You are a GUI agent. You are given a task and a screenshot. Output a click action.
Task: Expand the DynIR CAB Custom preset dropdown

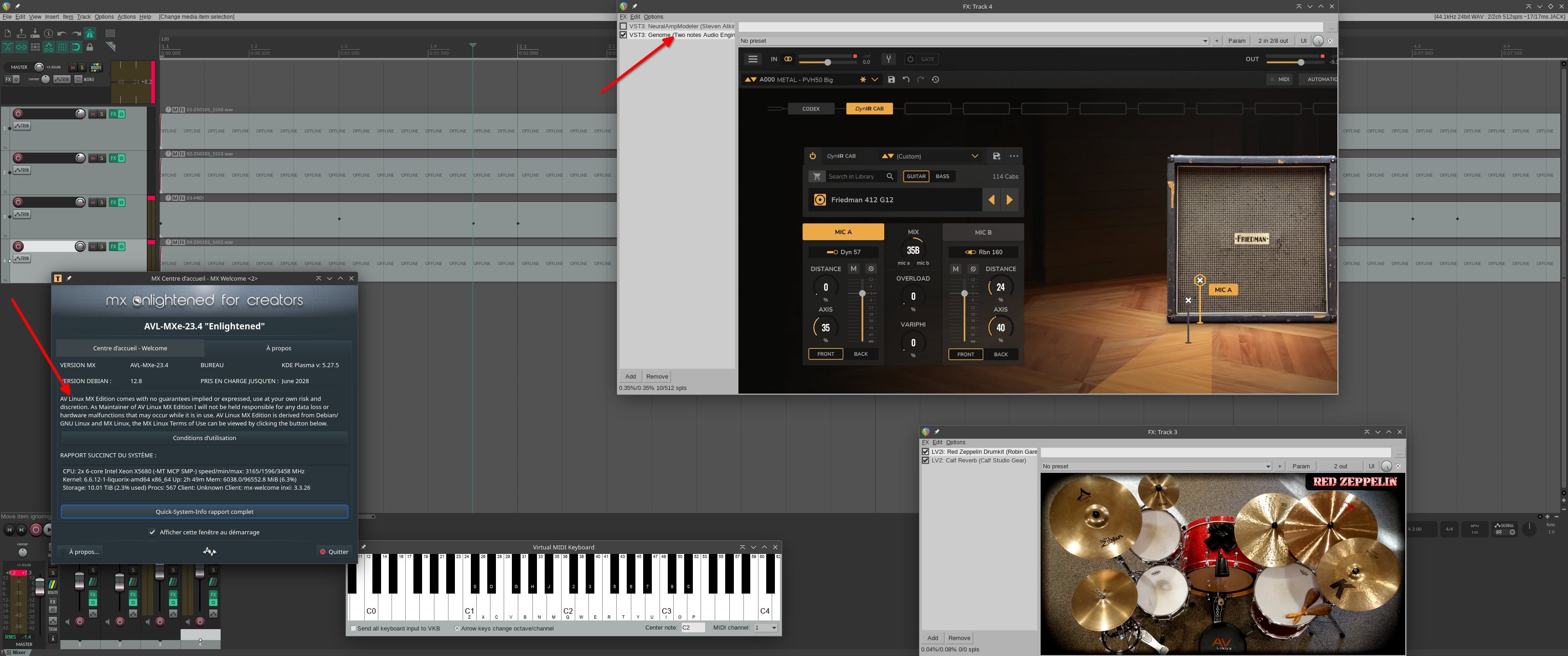976,156
